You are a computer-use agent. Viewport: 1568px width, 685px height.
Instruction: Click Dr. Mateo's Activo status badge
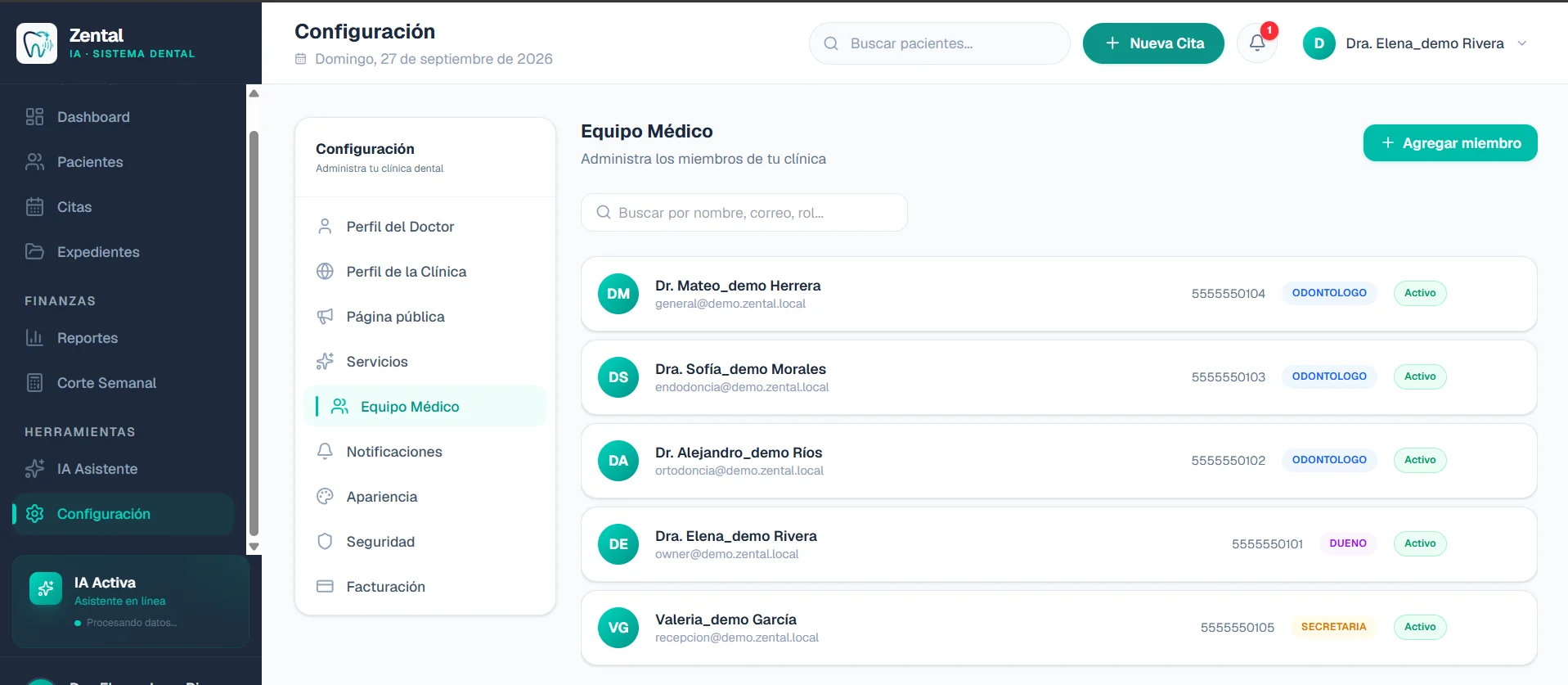click(x=1420, y=293)
